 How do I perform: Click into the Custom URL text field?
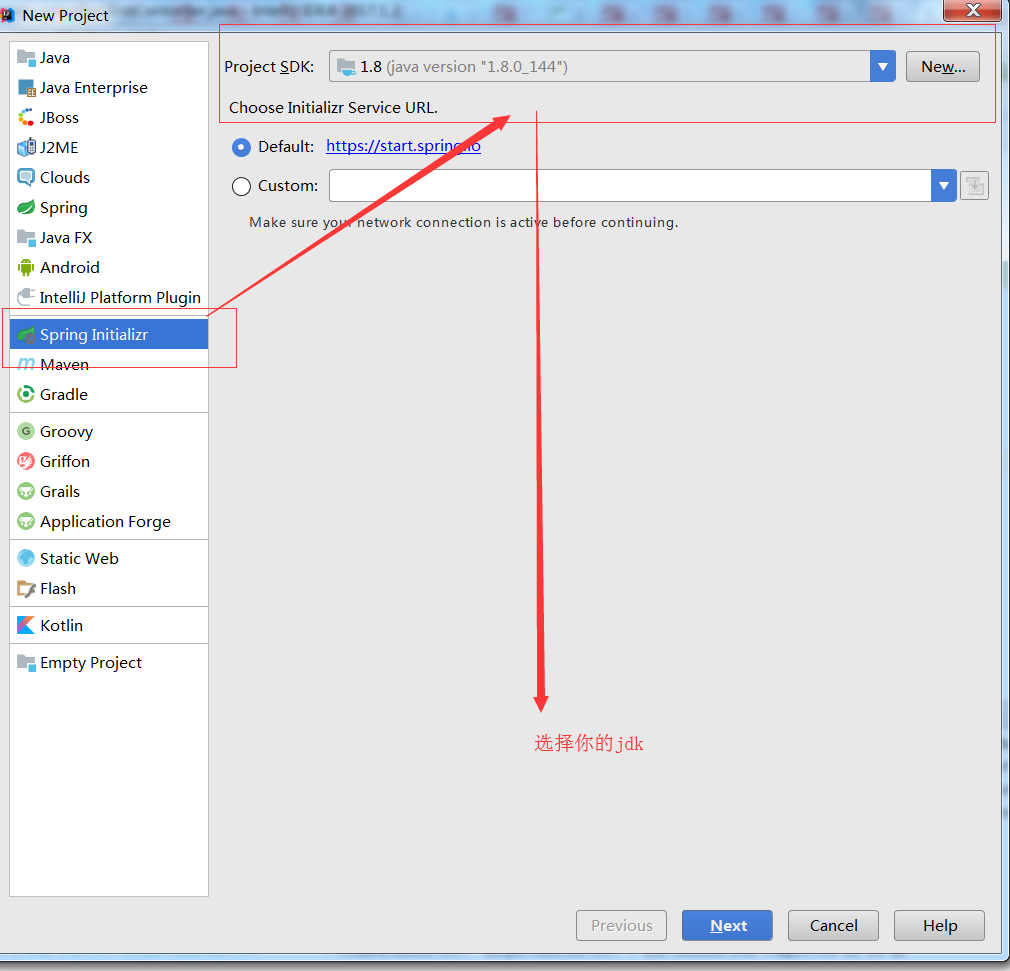tap(630, 186)
